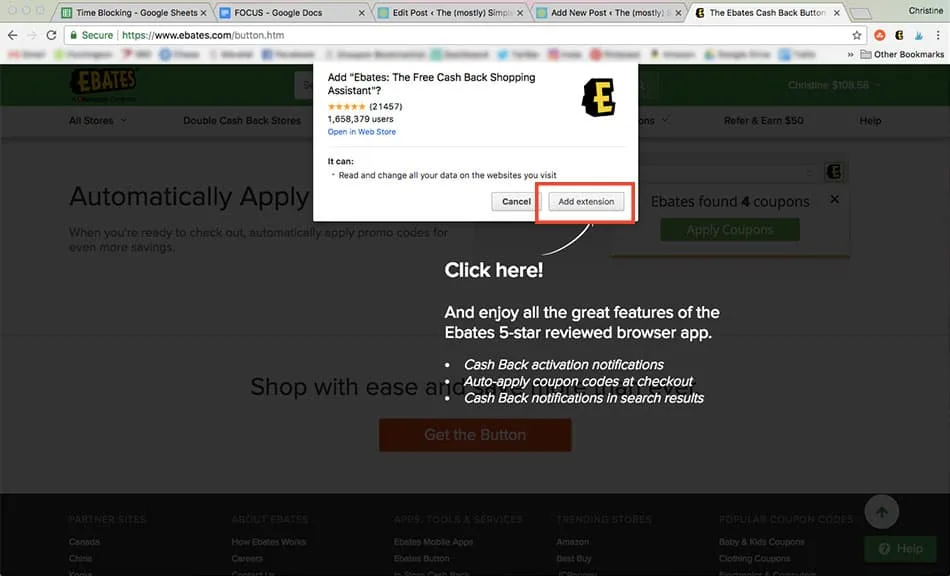Close the Time Blocking - Google Sheets tab
The image size is (950, 576).
204,13
